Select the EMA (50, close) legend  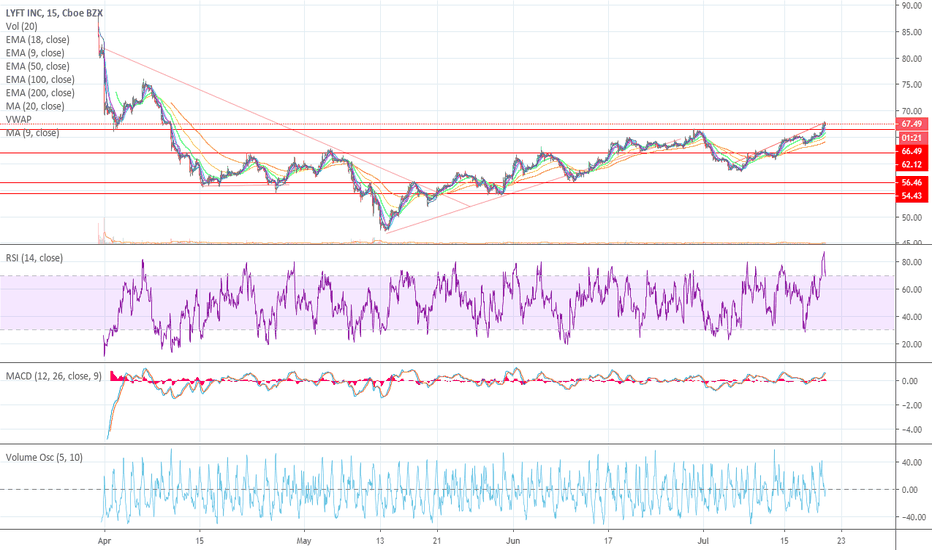pos(37,66)
